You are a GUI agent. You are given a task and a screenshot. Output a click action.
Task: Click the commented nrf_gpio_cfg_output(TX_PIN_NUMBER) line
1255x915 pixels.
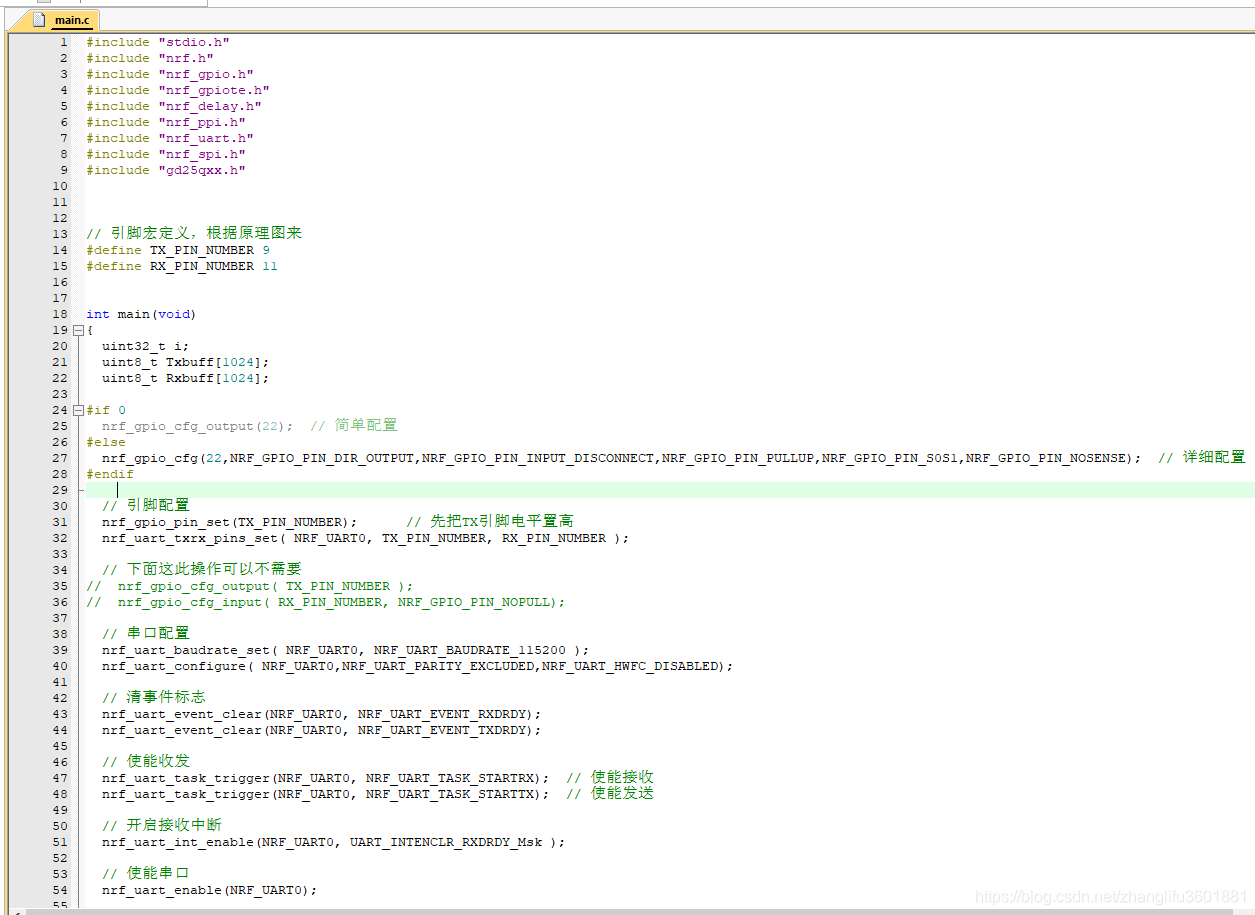(x=250, y=586)
